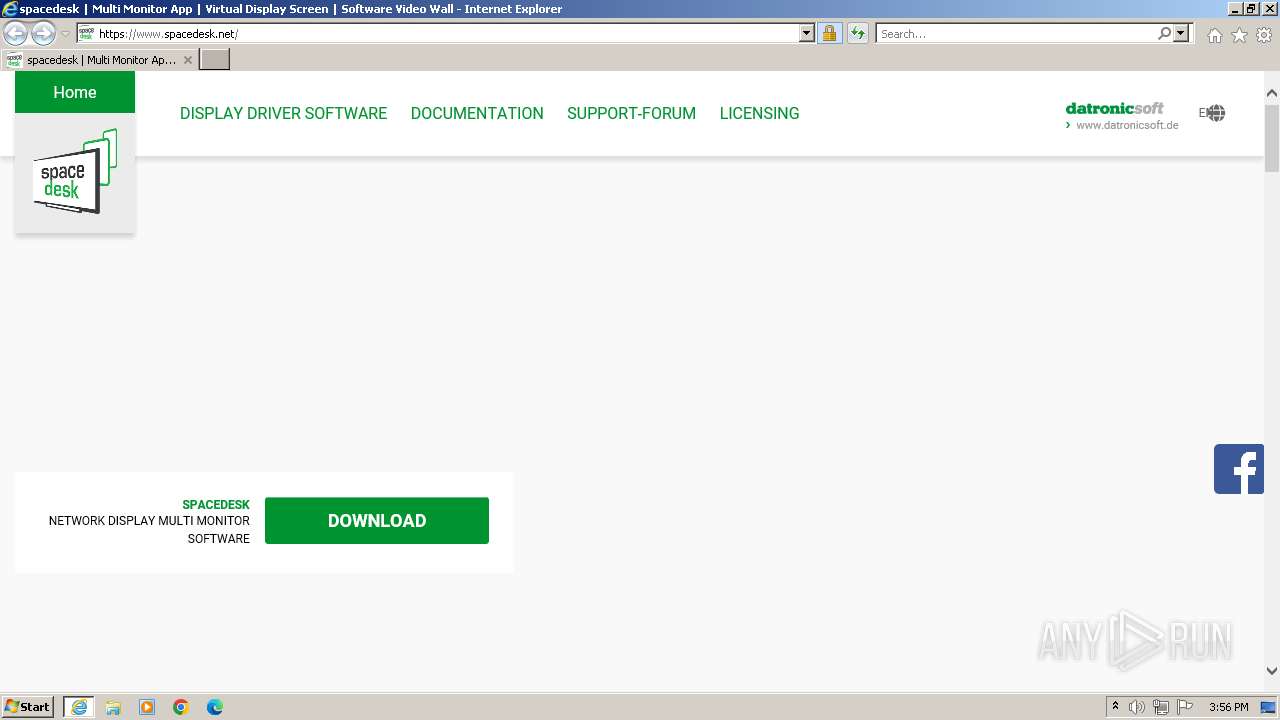This screenshot has width=1280, height=720.
Task: Click the spacedesk logo image
Action: [75, 172]
